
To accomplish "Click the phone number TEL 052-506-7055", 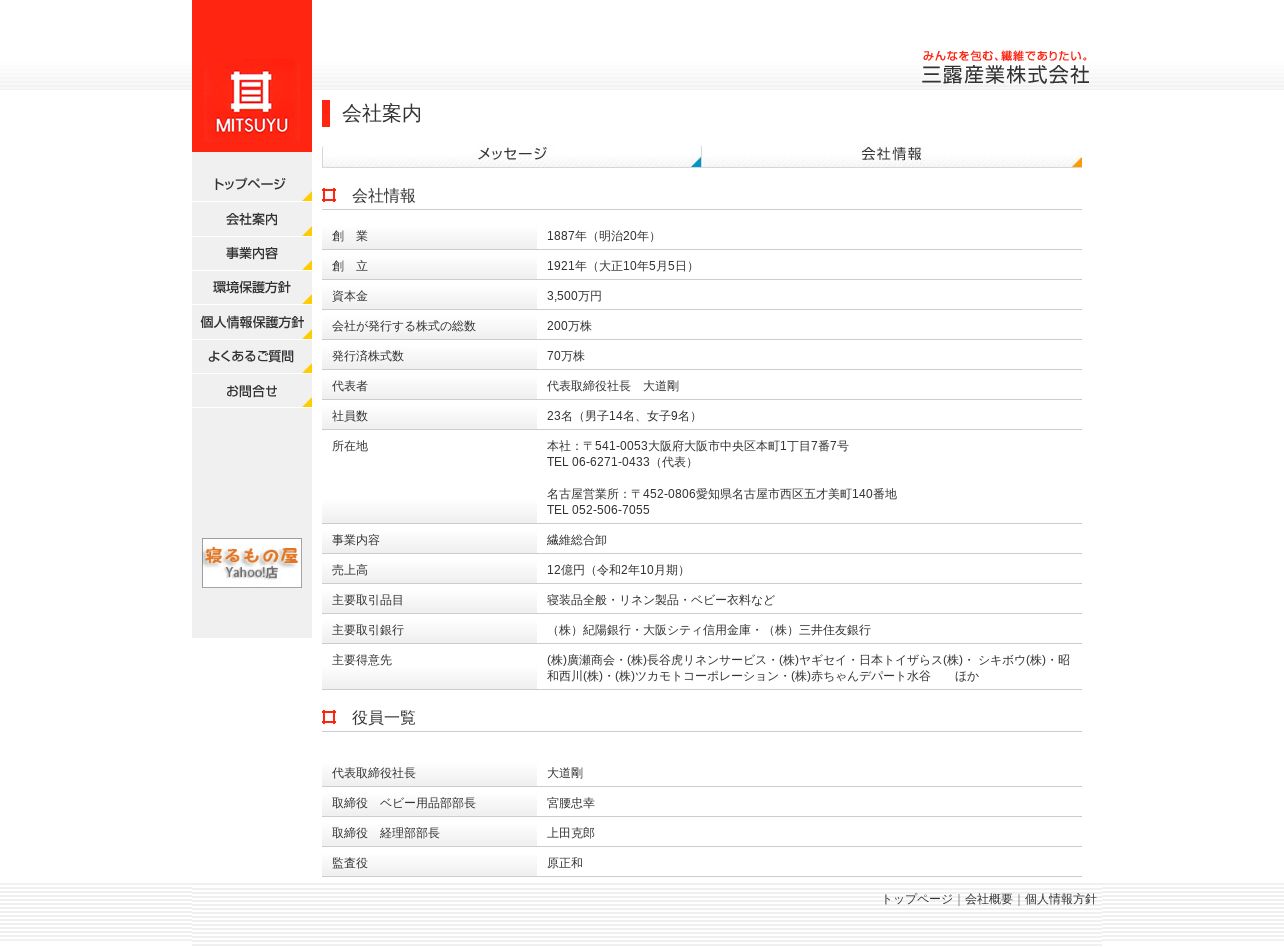I will pyautogui.click(x=598, y=510).
